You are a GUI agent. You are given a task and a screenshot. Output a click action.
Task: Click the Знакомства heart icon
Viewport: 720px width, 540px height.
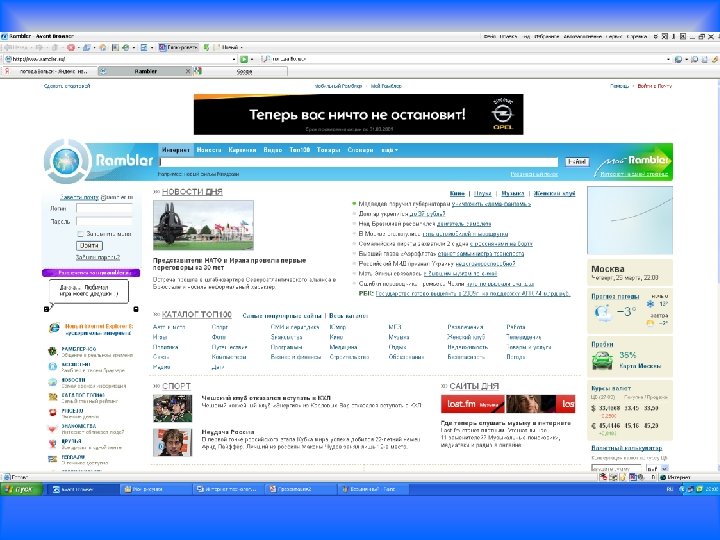pos(52,429)
